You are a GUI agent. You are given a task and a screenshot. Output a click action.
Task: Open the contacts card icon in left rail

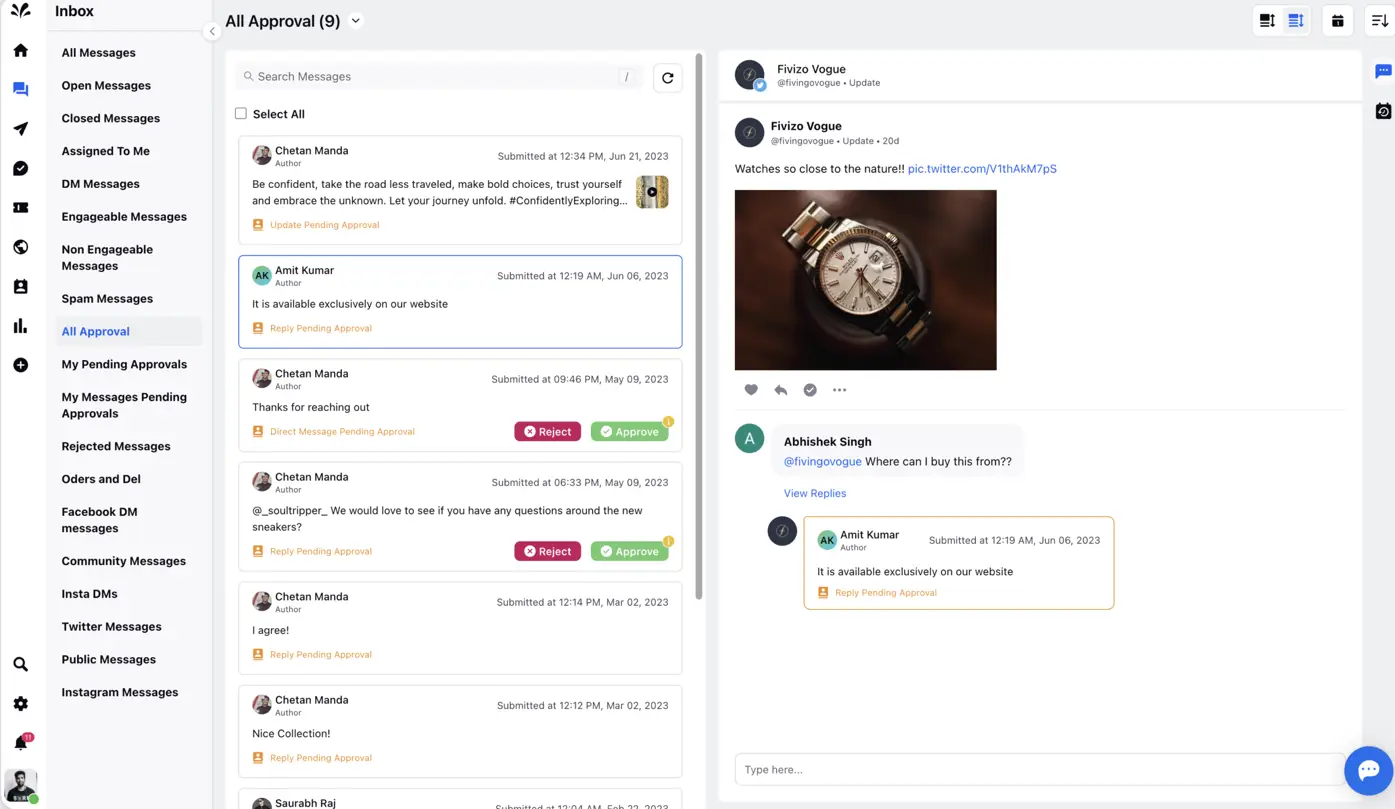20,287
